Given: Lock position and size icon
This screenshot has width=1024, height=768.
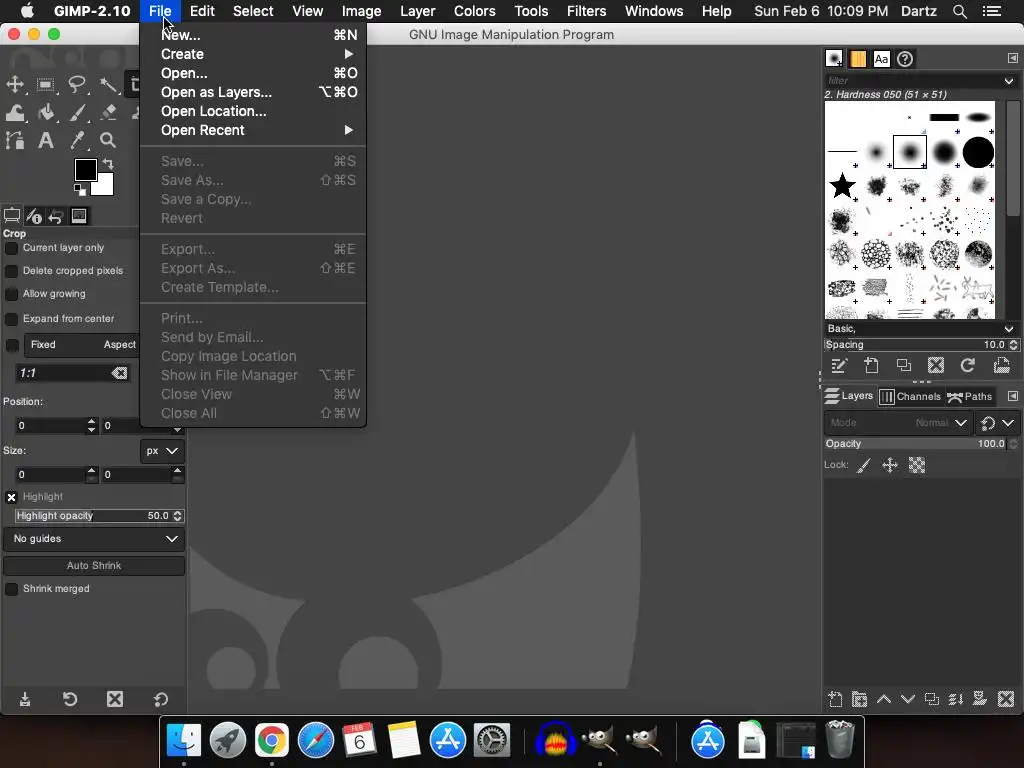Looking at the screenshot, I should tap(889, 466).
